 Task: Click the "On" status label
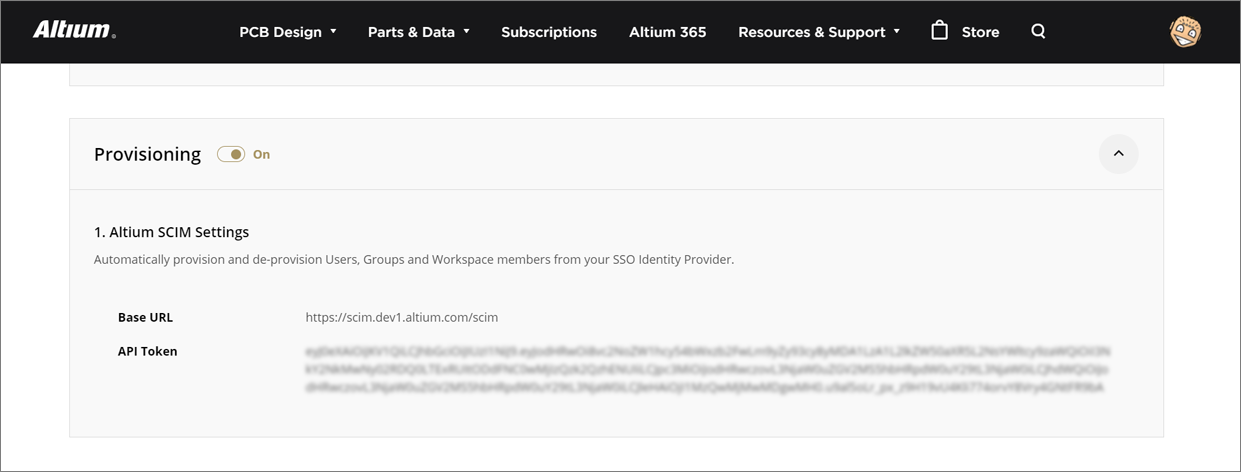tap(261, 154)
